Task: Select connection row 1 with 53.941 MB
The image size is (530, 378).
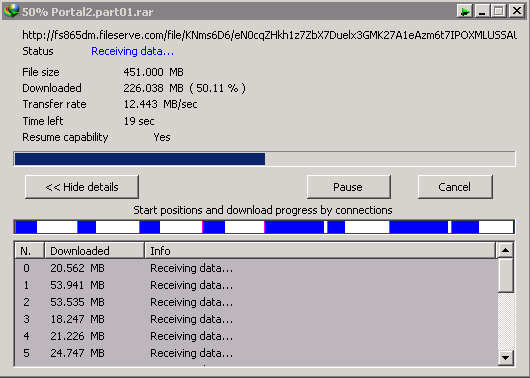Action: 256,285
